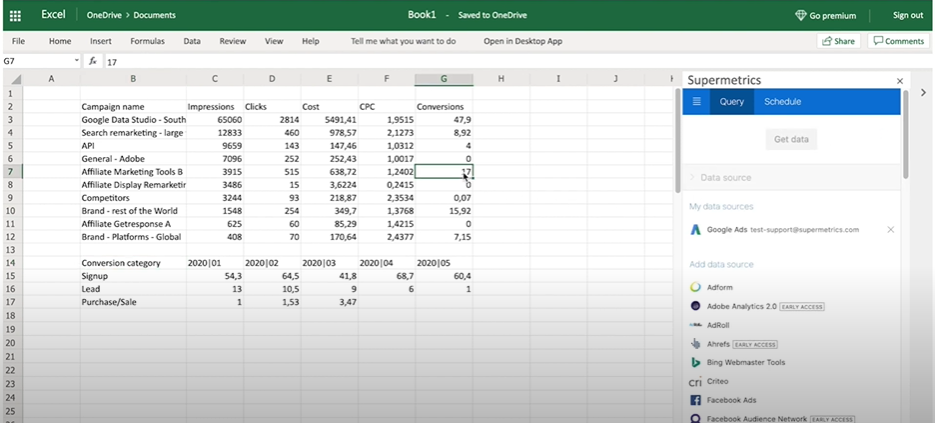Switch to the Query tab
The width and height of the screenshot is (935, 423).
732,101
